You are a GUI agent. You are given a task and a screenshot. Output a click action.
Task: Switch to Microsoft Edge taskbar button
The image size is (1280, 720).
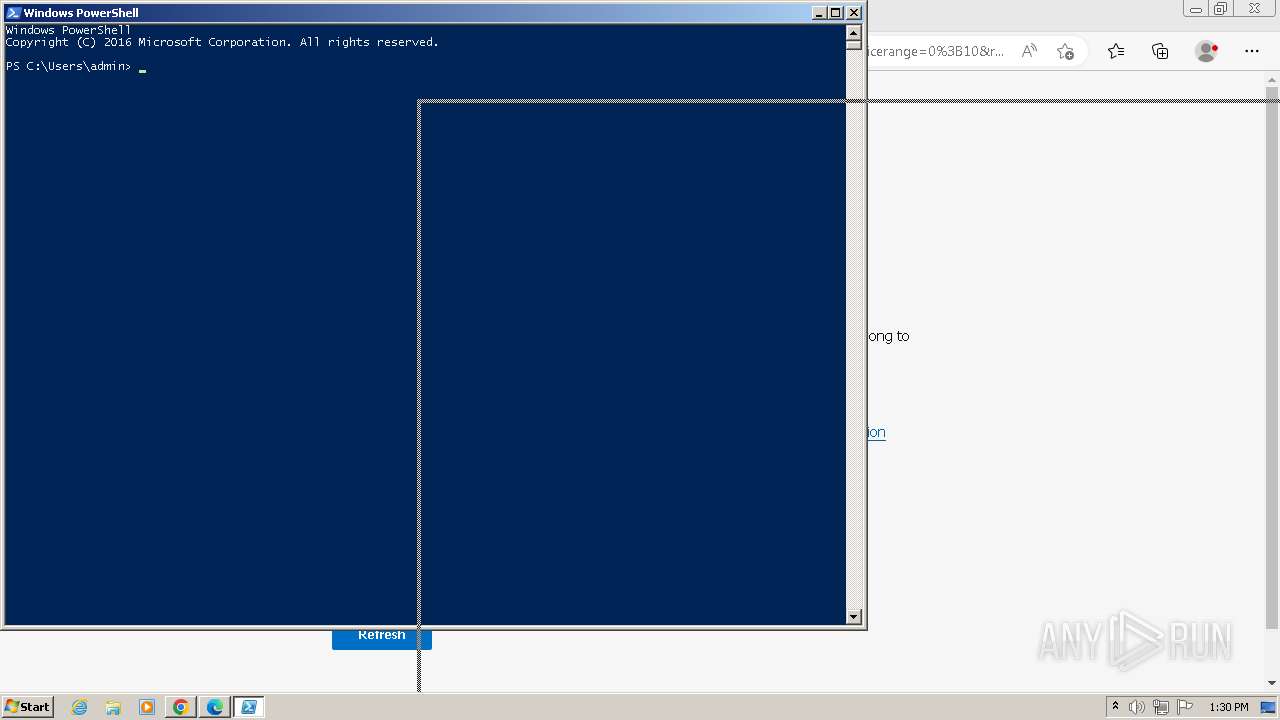pos(215,707)
